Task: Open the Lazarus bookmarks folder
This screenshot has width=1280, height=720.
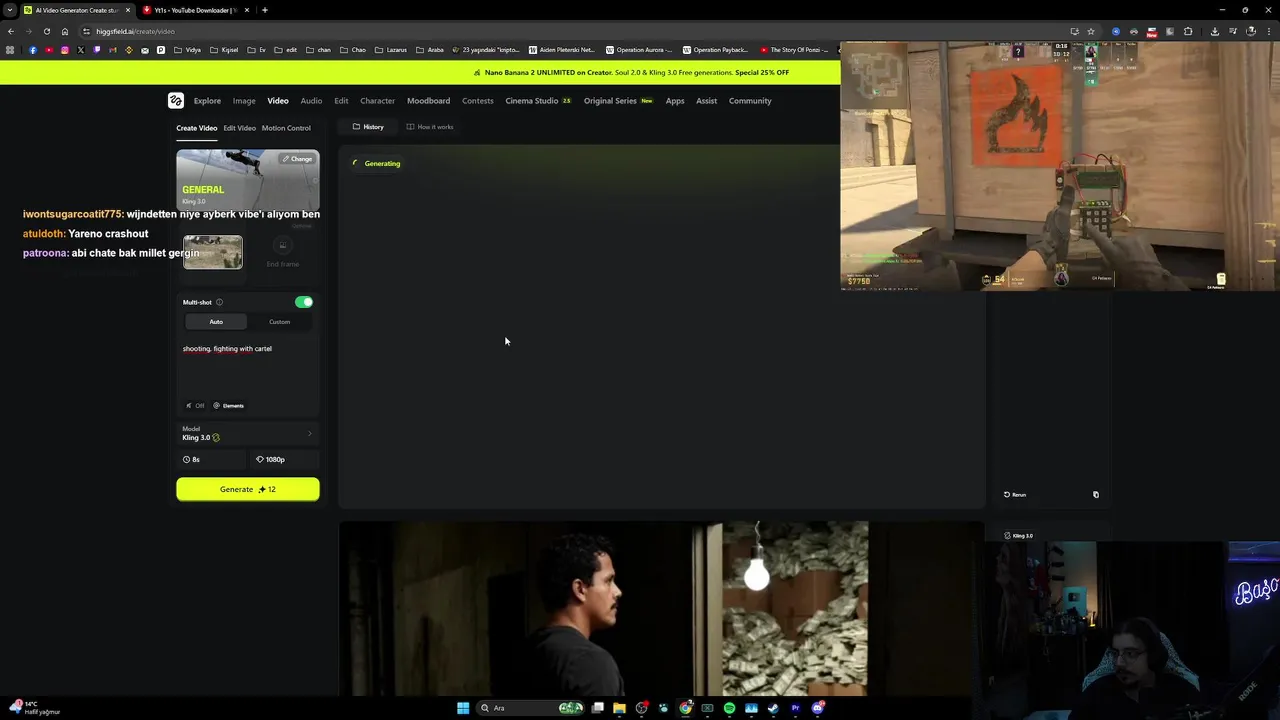Action: tap(391, 50)
